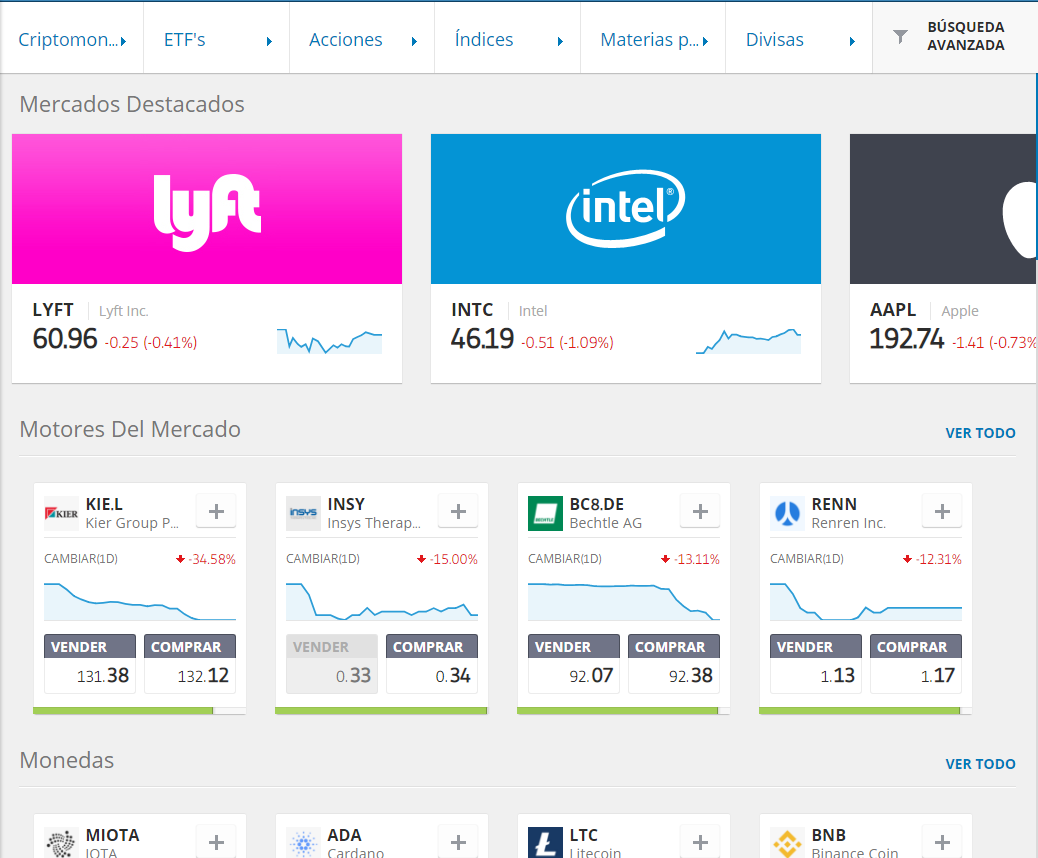Sell RENN at 1.13
Screen dimensions: 1038x858
[816, 664]
